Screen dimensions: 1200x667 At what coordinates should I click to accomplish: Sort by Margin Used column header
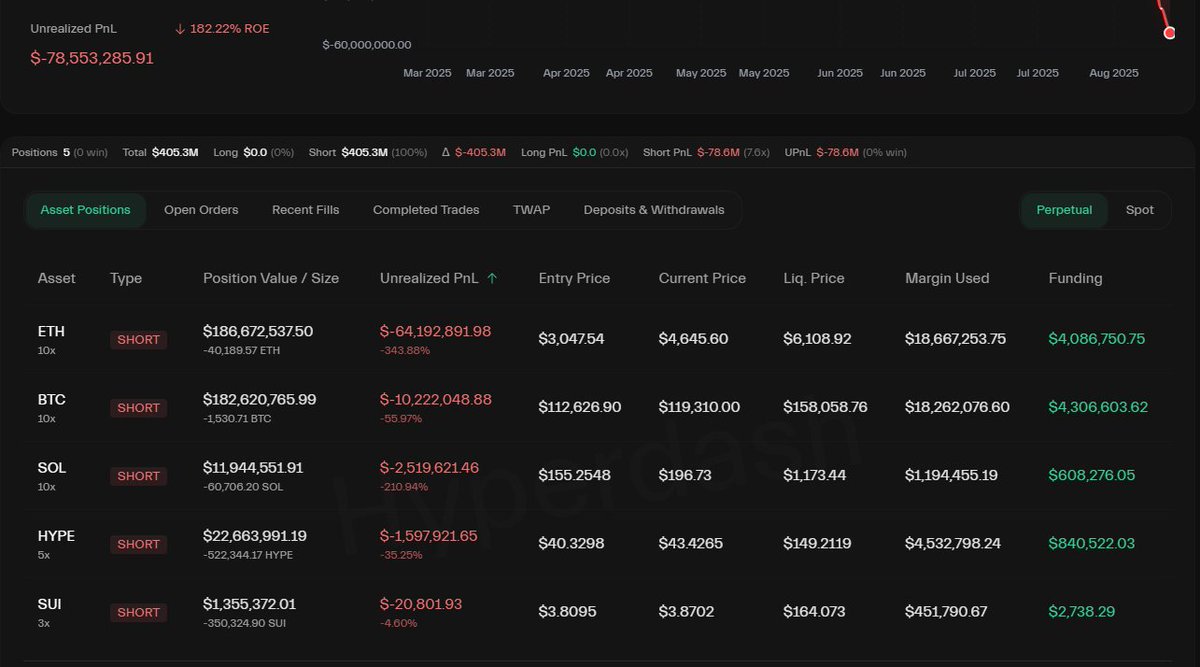947,278
